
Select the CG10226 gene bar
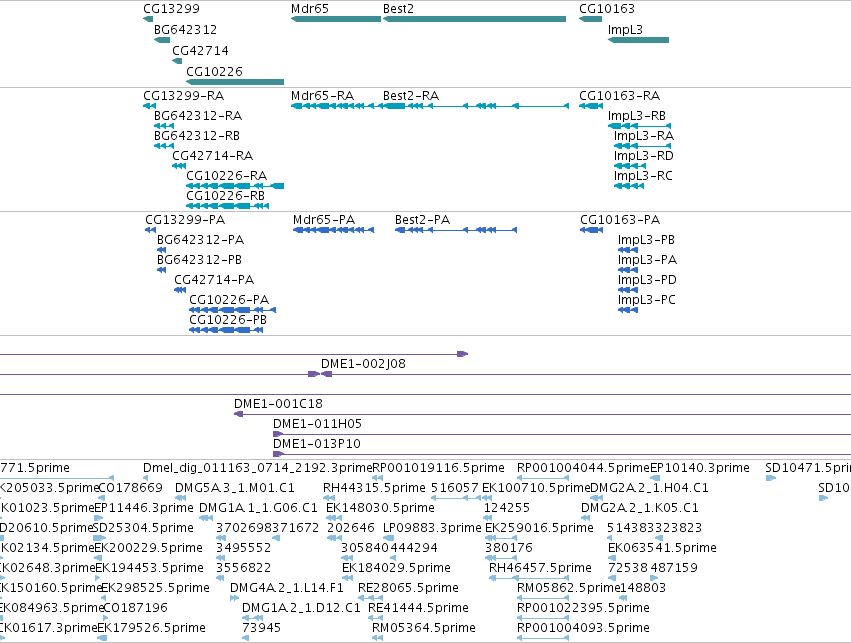[x=235, y=82]
